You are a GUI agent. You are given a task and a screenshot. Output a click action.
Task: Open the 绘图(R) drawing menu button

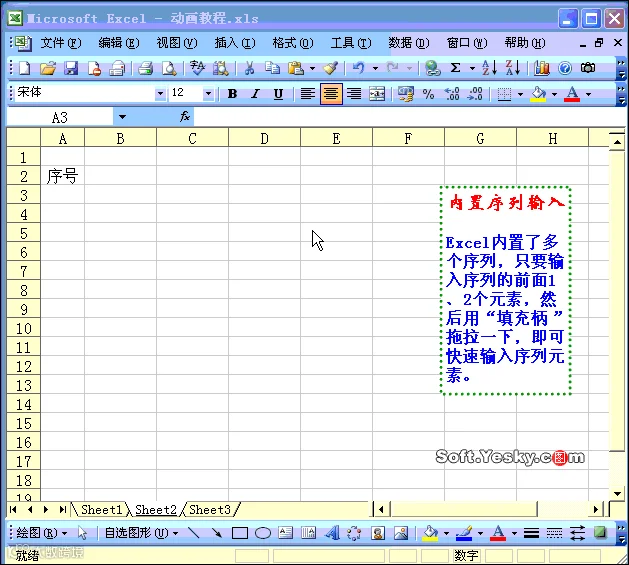click(42, 533)
